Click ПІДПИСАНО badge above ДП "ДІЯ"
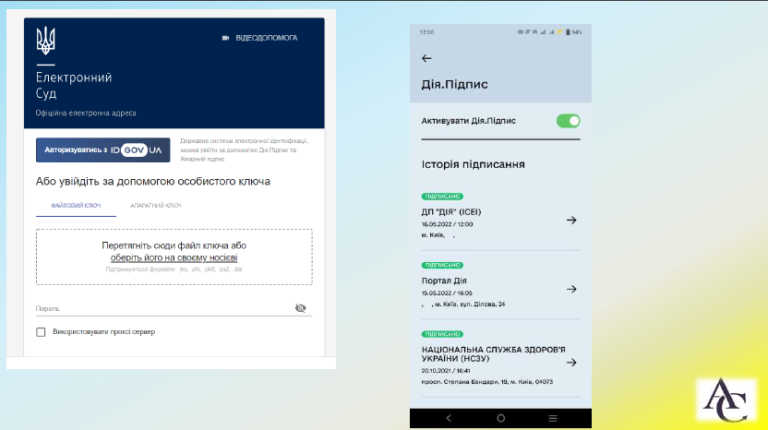 [442, 196]
